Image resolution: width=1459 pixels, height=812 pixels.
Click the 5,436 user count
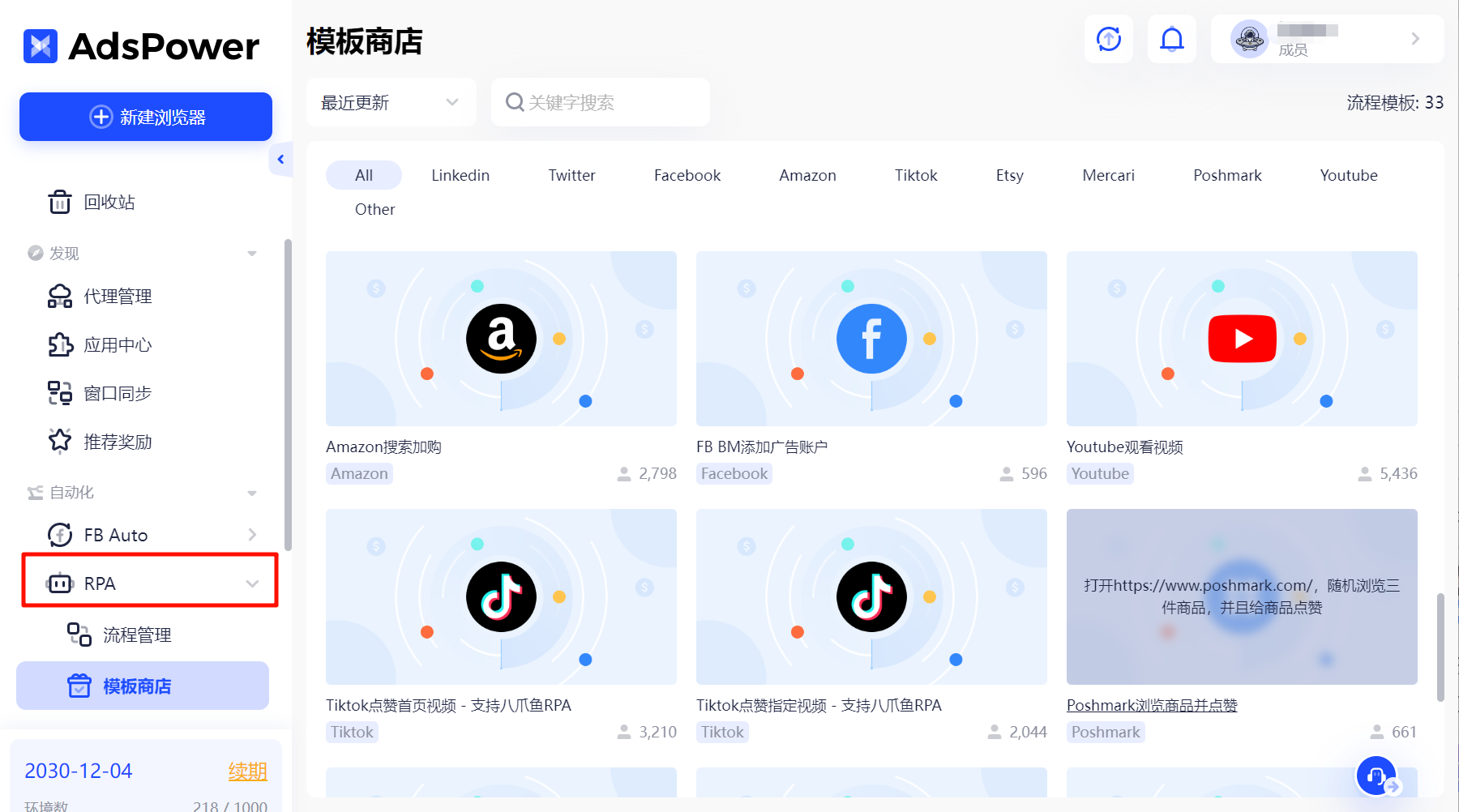(x=1398, y=473)
